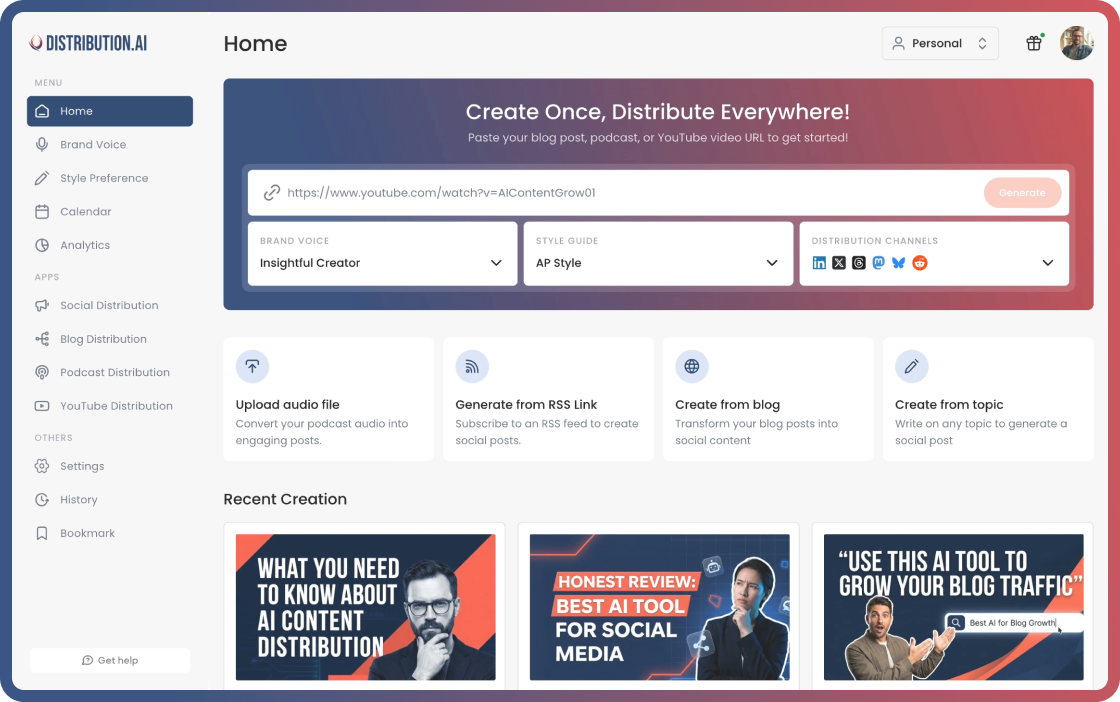Select Generate from RSS Link card
This screenshot has width=1120, height=702.
tap(549, 399)
